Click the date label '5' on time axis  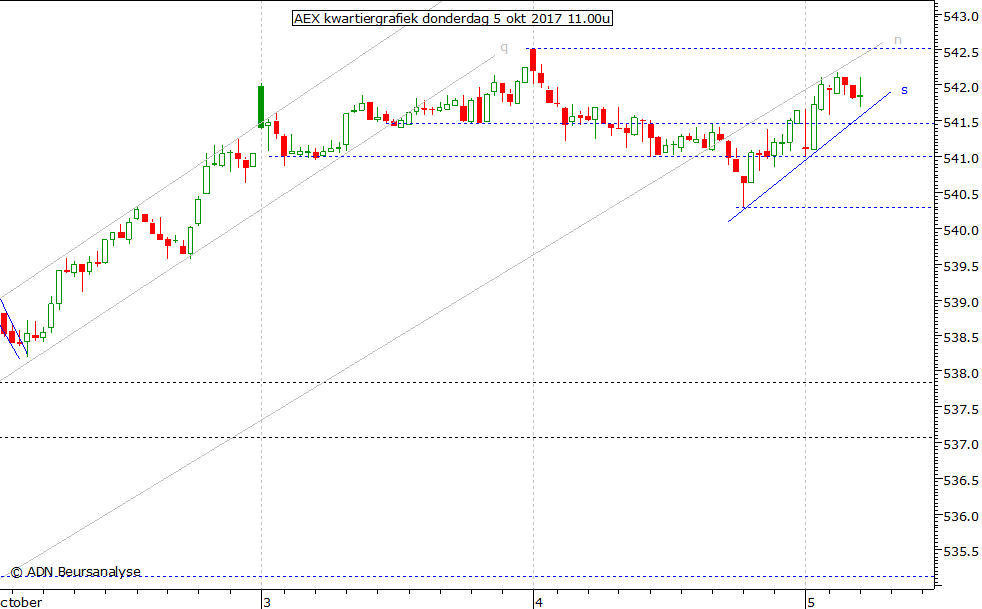[811, 602]
